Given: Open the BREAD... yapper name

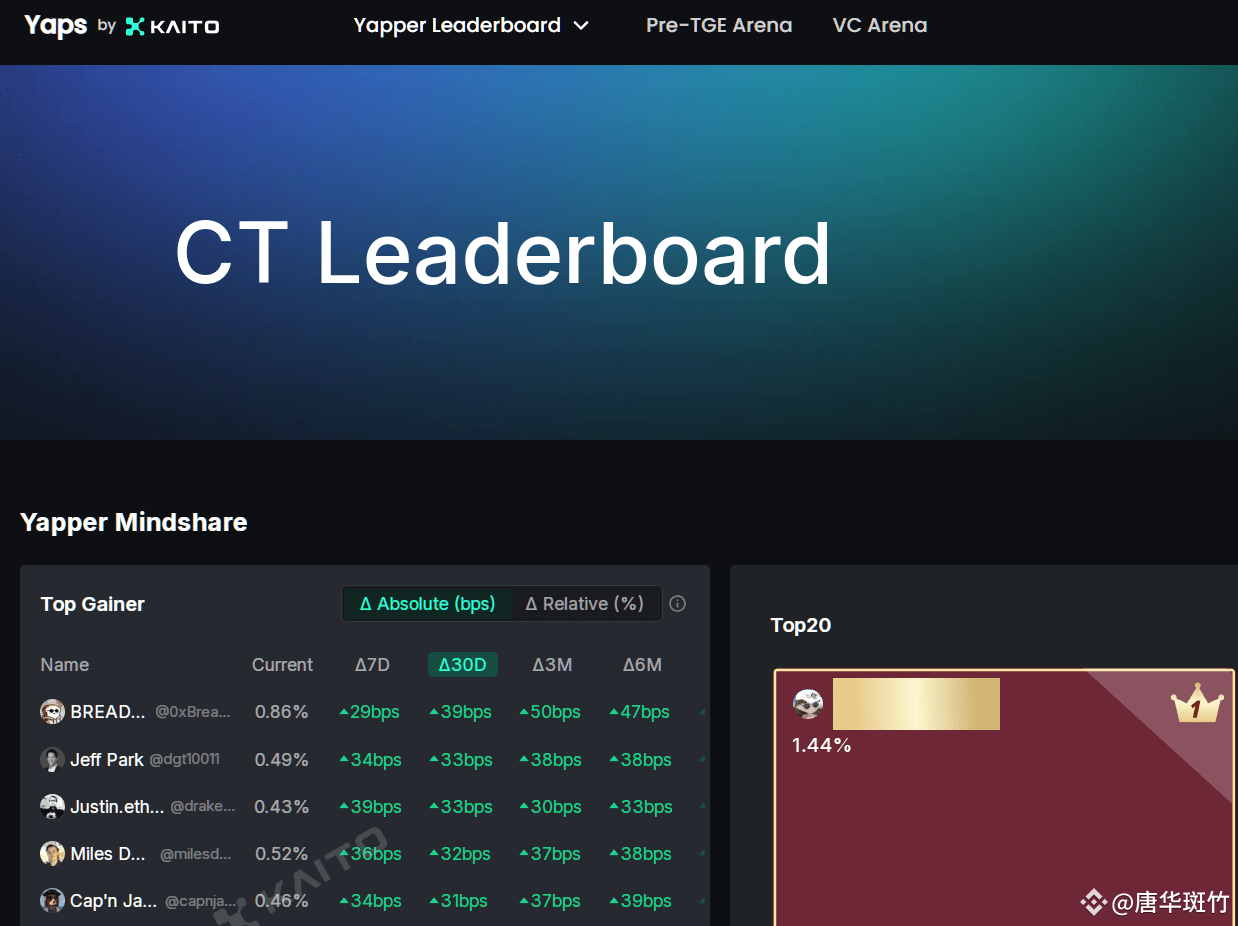Looking at the screenshot, I should tap(108, 712).
